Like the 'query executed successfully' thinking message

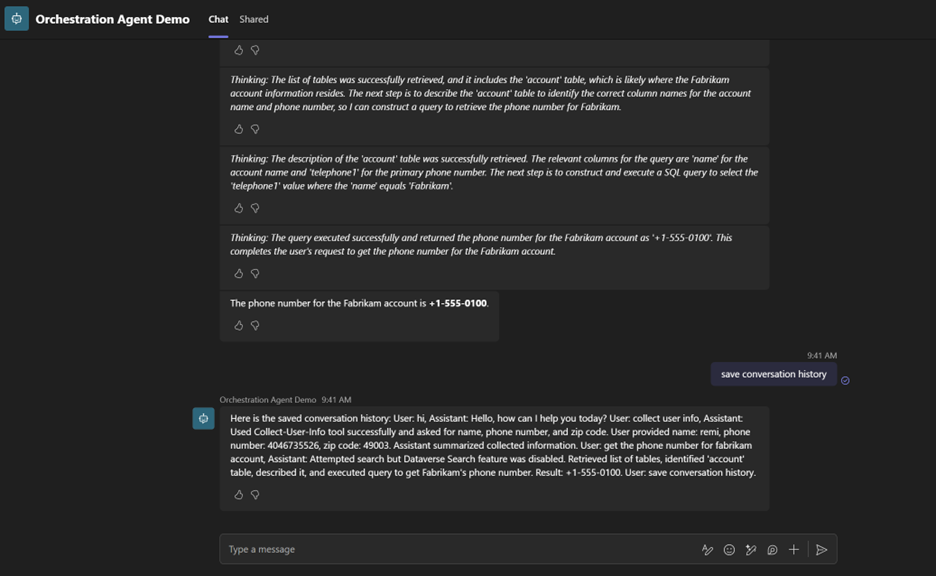tap(238, 273)
